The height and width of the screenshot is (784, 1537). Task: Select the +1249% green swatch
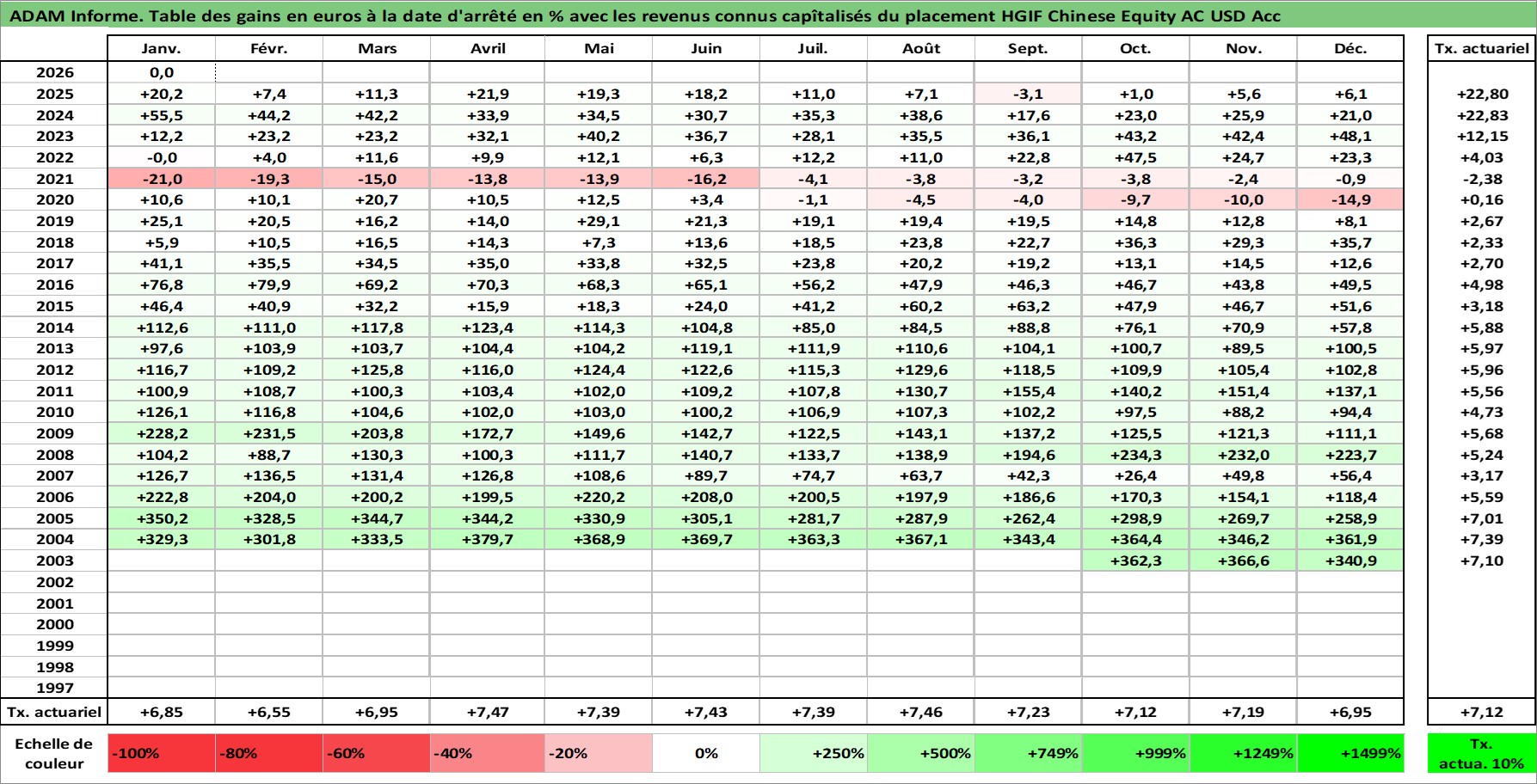tap(1243, 753)
